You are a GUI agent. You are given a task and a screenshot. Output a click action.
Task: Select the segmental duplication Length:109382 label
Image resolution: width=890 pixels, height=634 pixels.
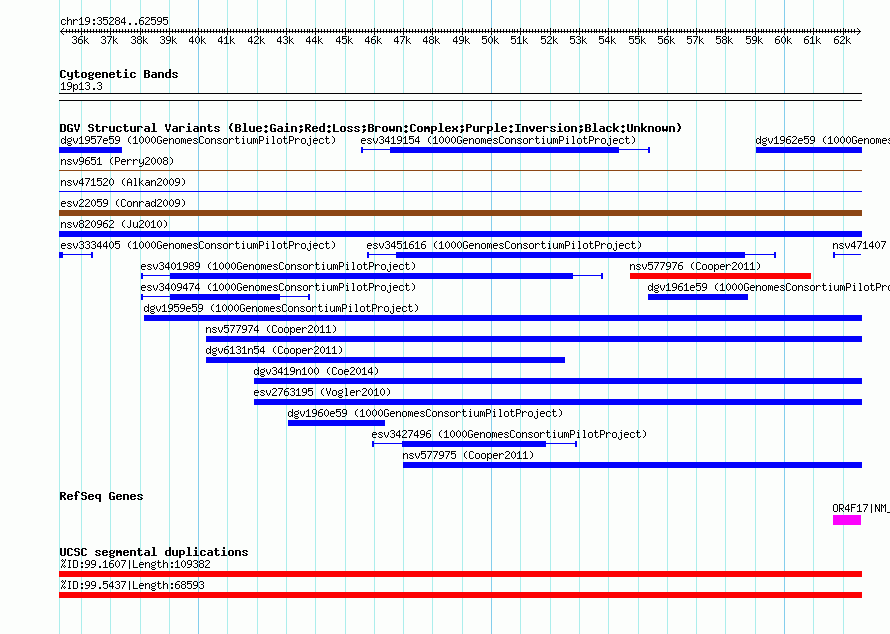(x=135, y=564)
